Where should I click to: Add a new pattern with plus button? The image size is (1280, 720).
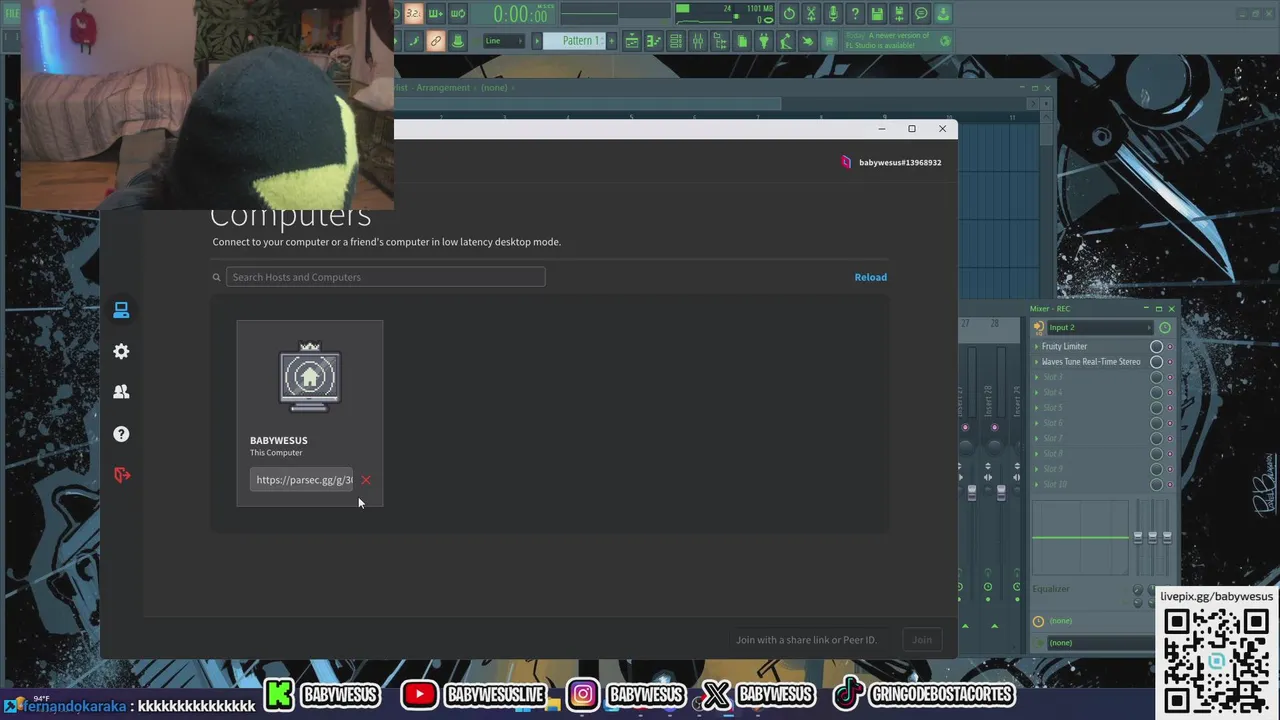[x=611, y=41]
